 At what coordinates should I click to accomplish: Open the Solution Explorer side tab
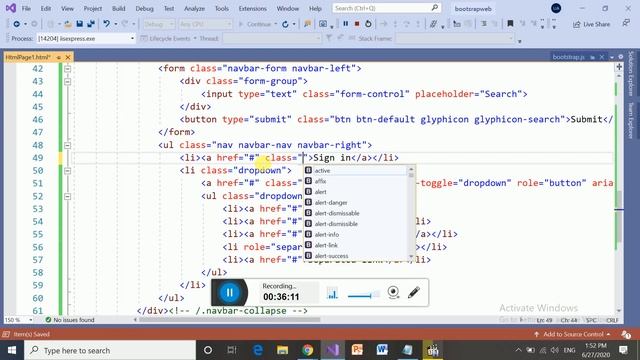point(631,73)
